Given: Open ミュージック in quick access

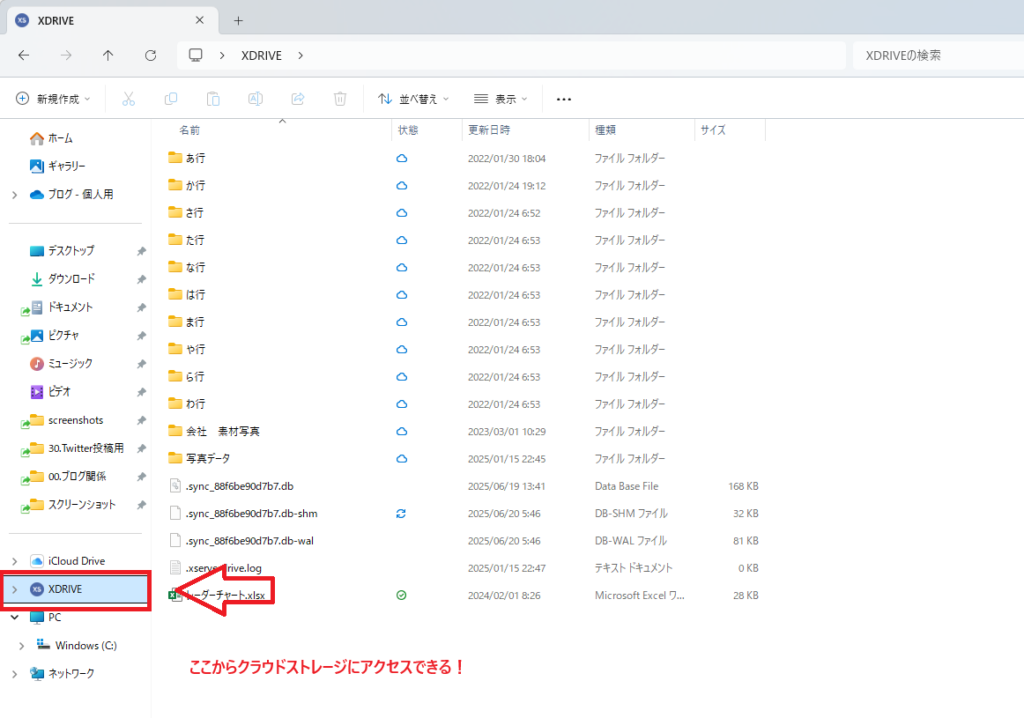Looking at the screenshot, I should [61, 363].
